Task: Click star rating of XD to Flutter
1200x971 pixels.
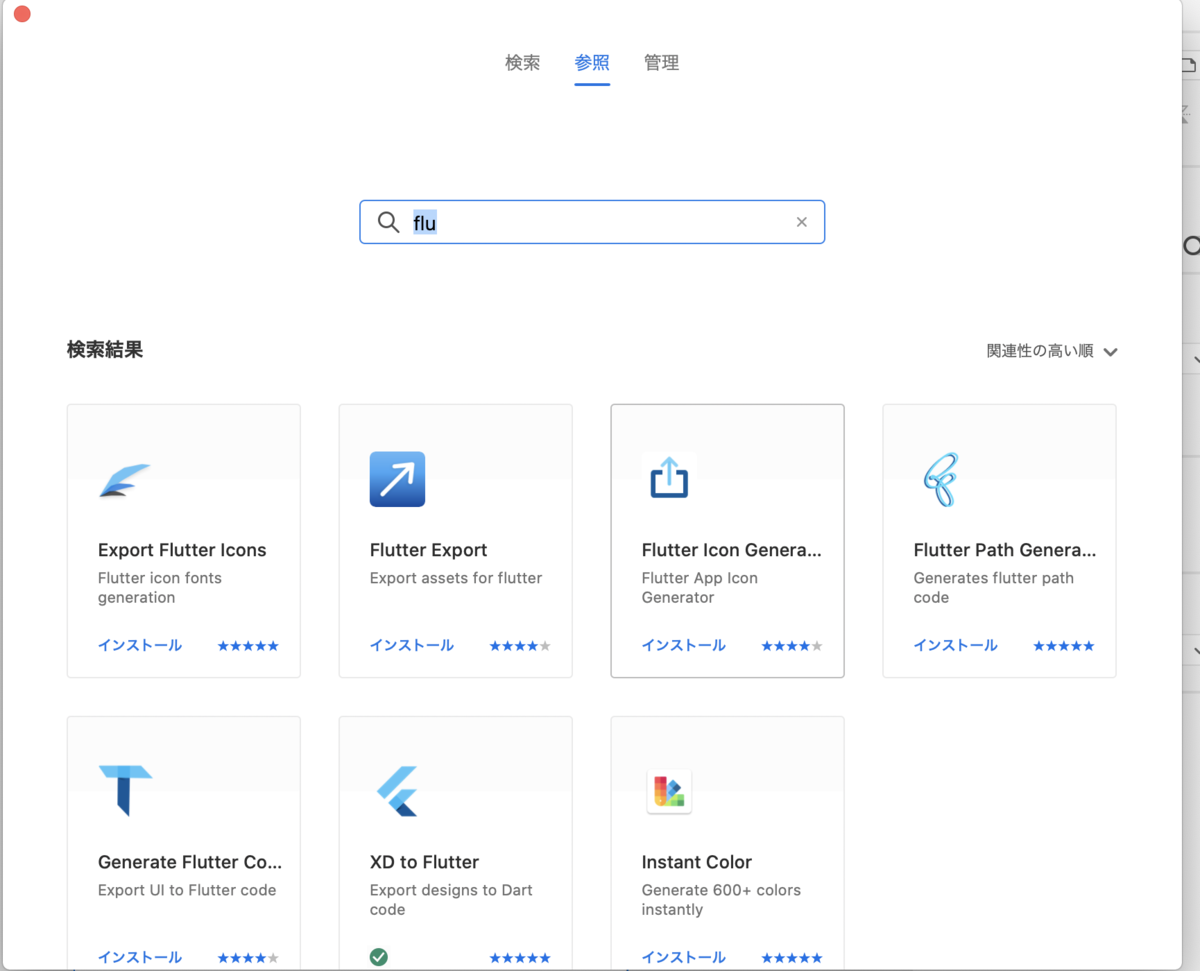Action: tap(520, 958)
